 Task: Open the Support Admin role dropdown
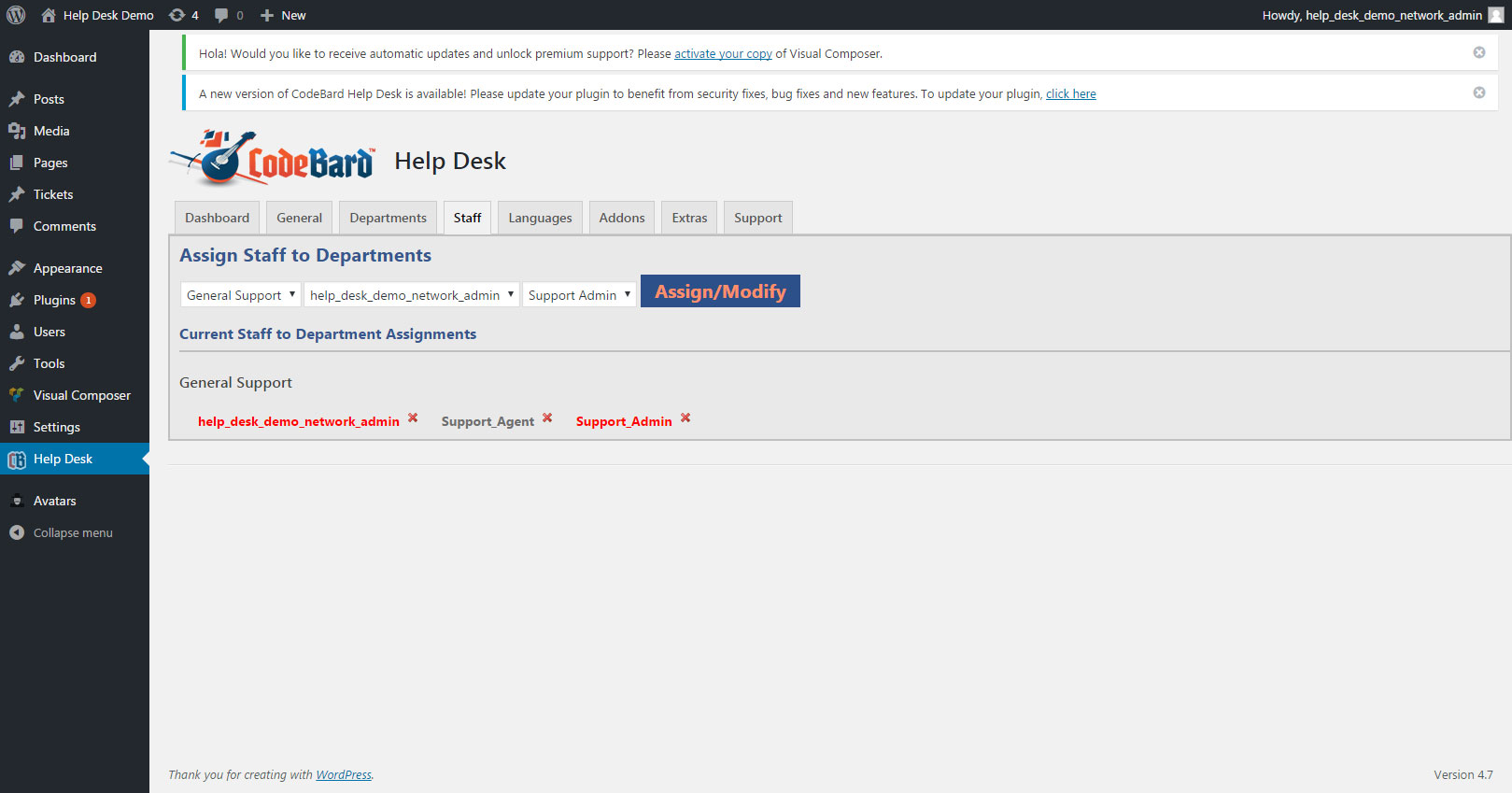coord(579,295)
